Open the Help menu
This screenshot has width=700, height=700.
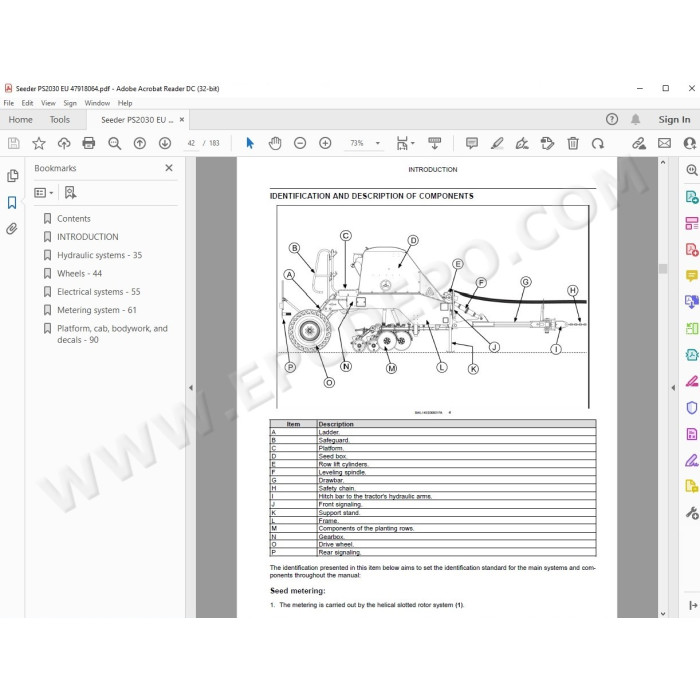(x=125, y=103)
